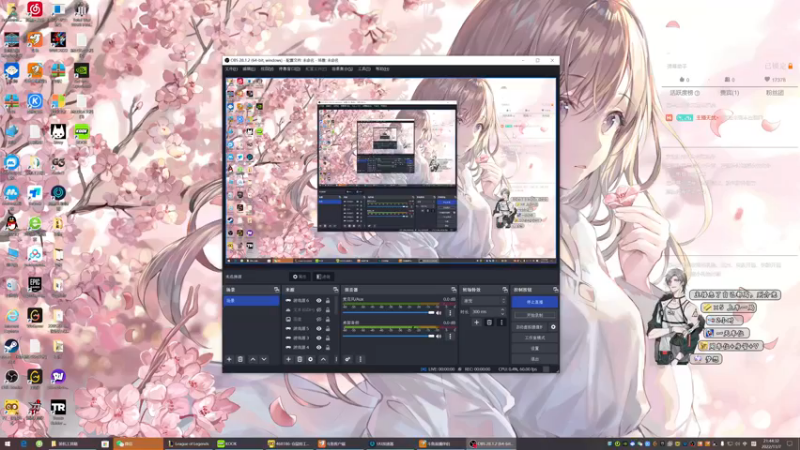Pop out the Audio Mixer dock panel
This screenshot has width=800, height=450.
click(x=453, y=290)
